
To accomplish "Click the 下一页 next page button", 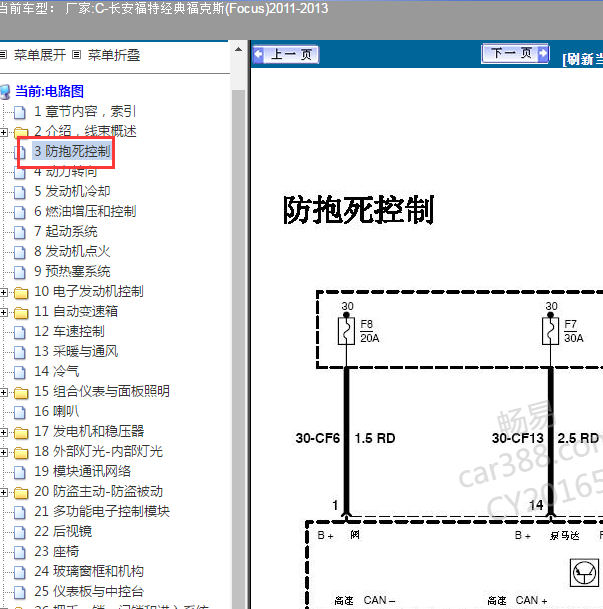I will [x=515, y=53].
